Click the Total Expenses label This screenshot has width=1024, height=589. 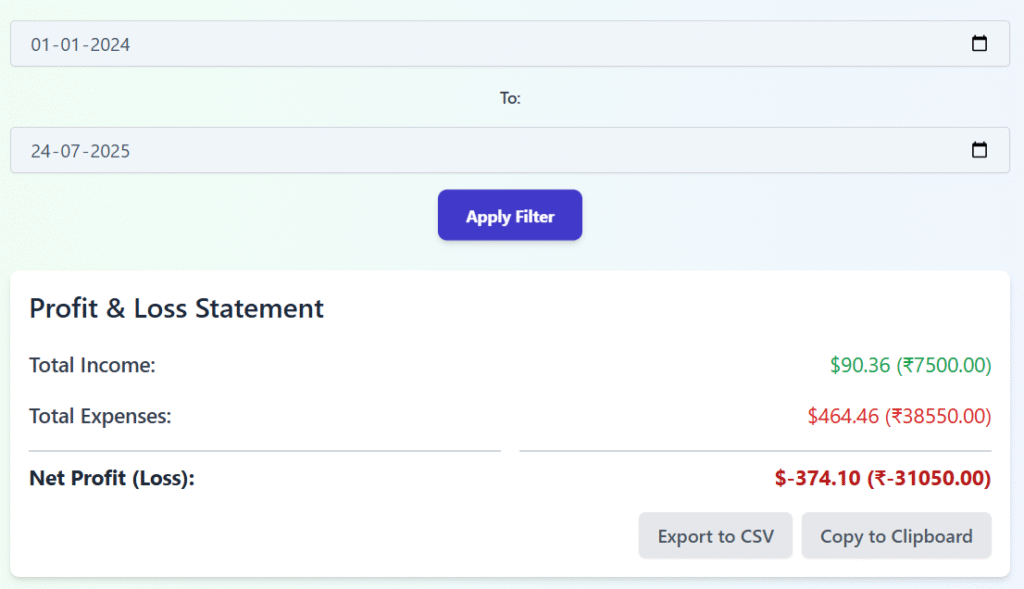(100, 416)
